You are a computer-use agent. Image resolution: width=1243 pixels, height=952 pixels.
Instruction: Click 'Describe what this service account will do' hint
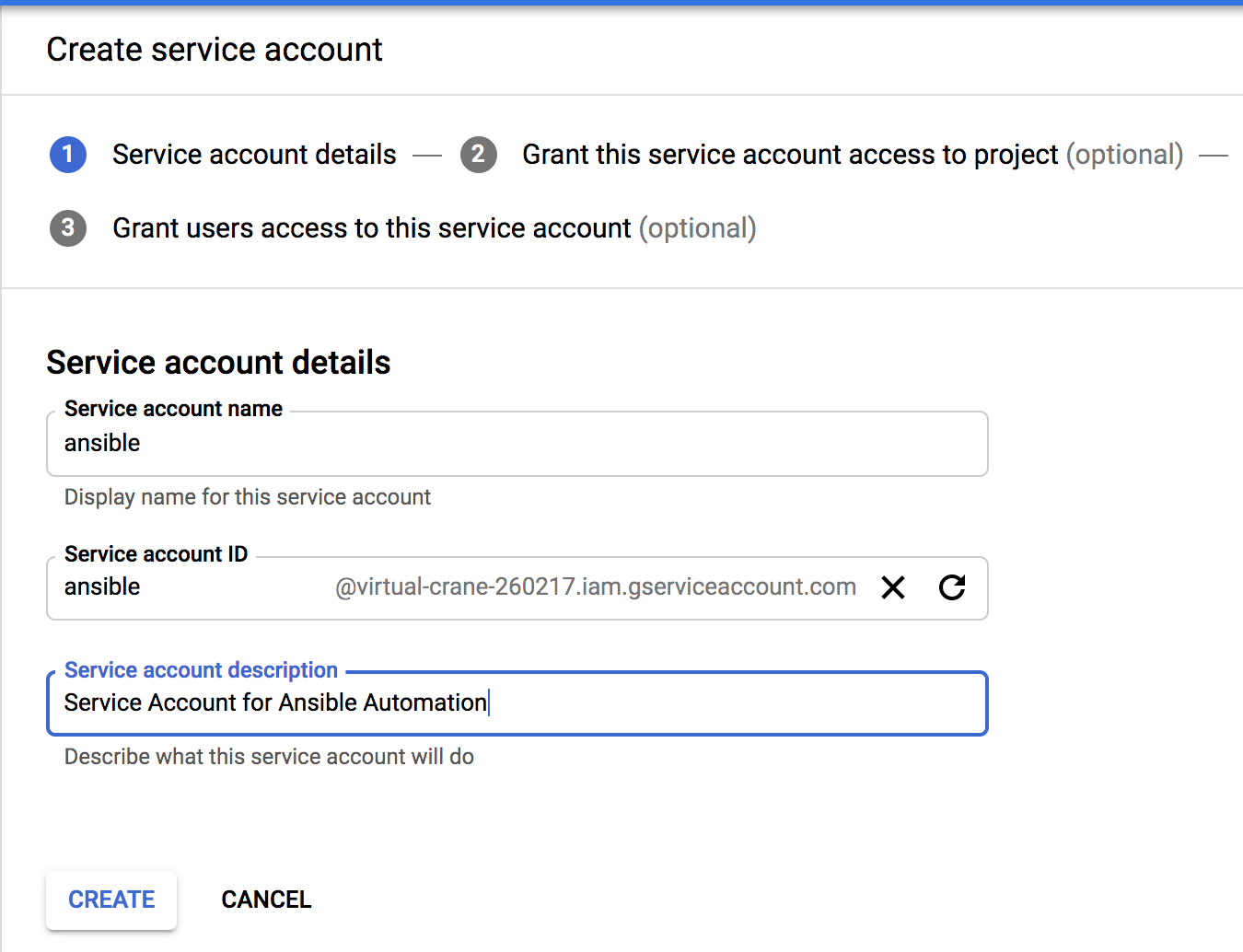point(269,757)
